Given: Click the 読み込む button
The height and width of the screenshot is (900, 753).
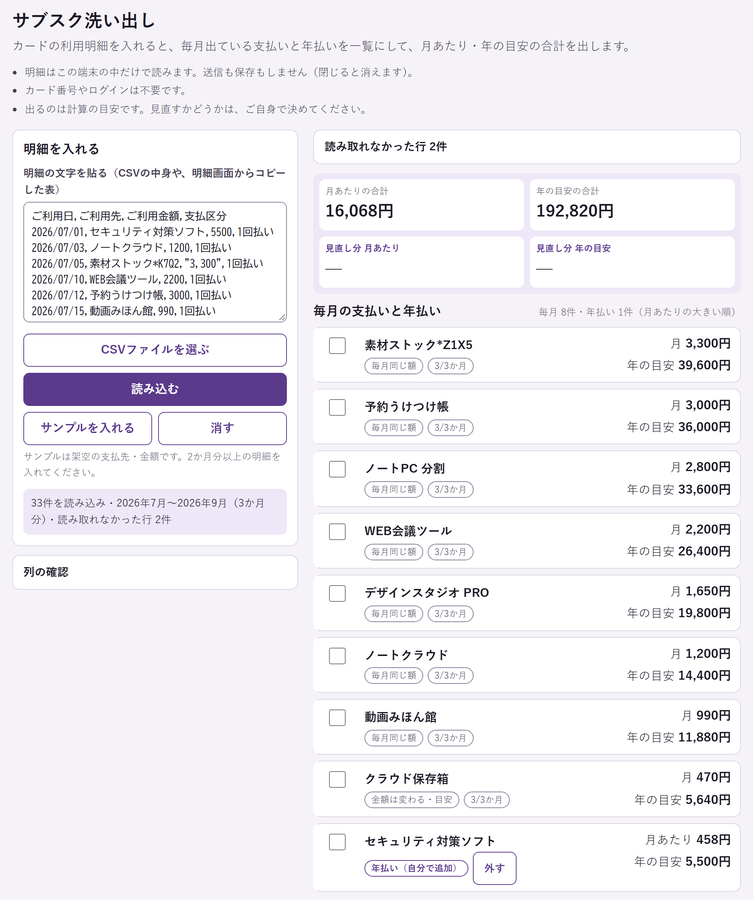Looking at the screenshot, I should click(x=155, y=389).
